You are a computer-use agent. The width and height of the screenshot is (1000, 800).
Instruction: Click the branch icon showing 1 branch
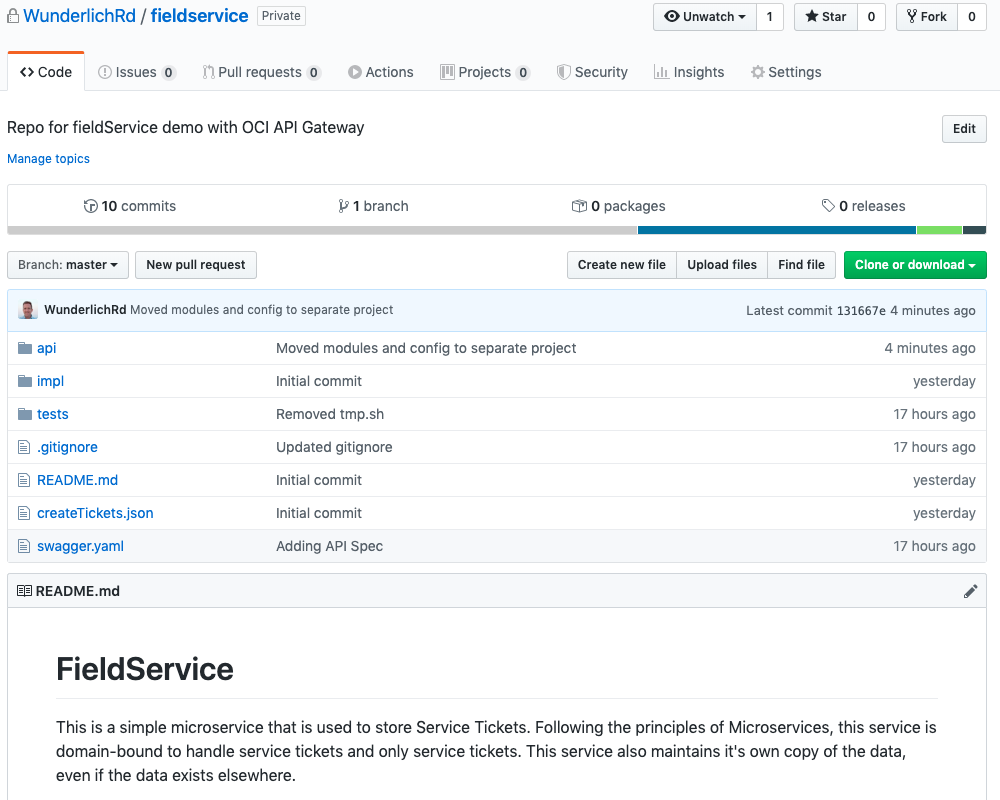(344, 205)
